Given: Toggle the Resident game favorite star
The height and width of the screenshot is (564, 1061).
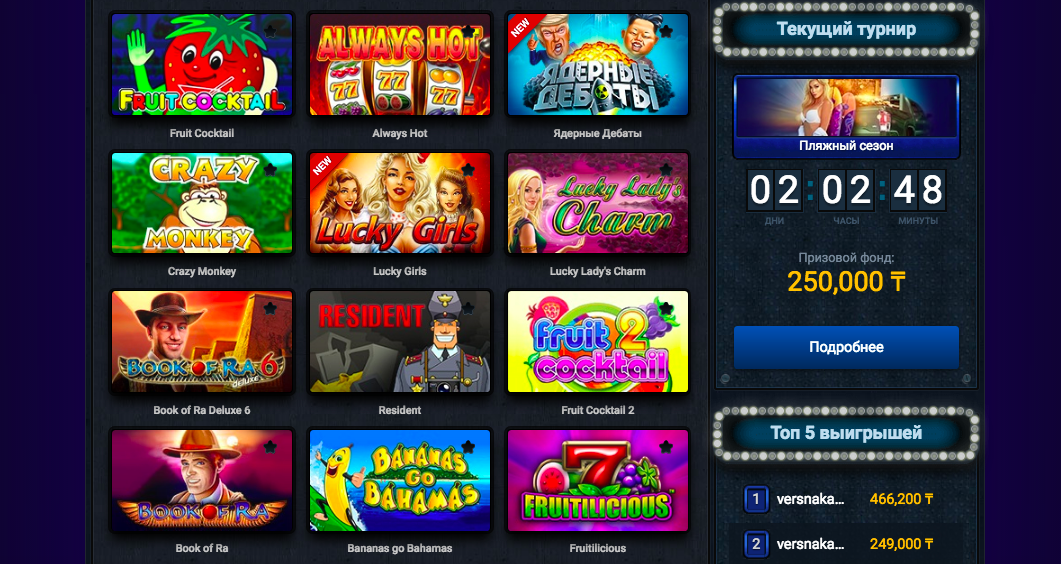Looking at the screenshot, I should pos(468,308).
